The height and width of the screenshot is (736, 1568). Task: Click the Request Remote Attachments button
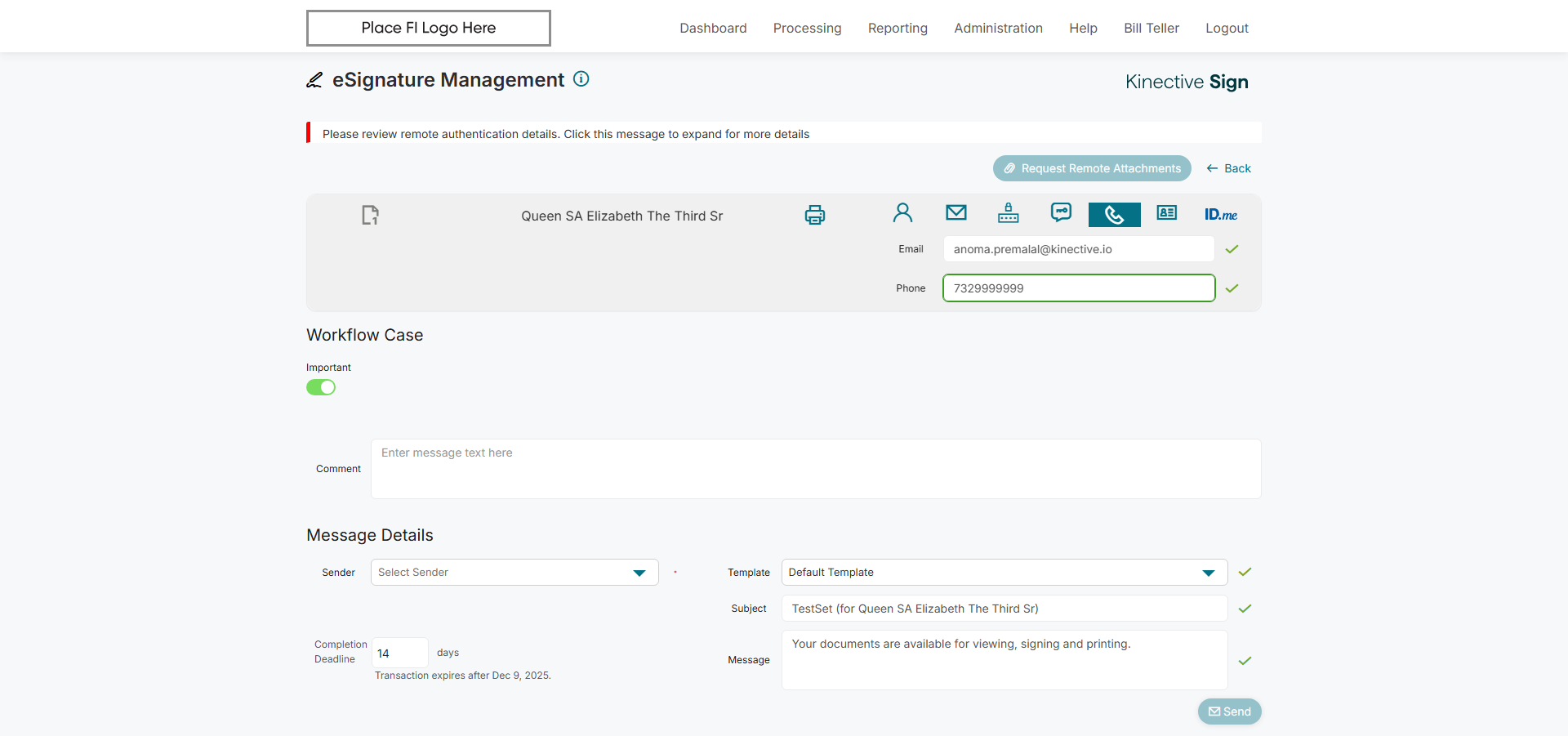point(1092,168)
